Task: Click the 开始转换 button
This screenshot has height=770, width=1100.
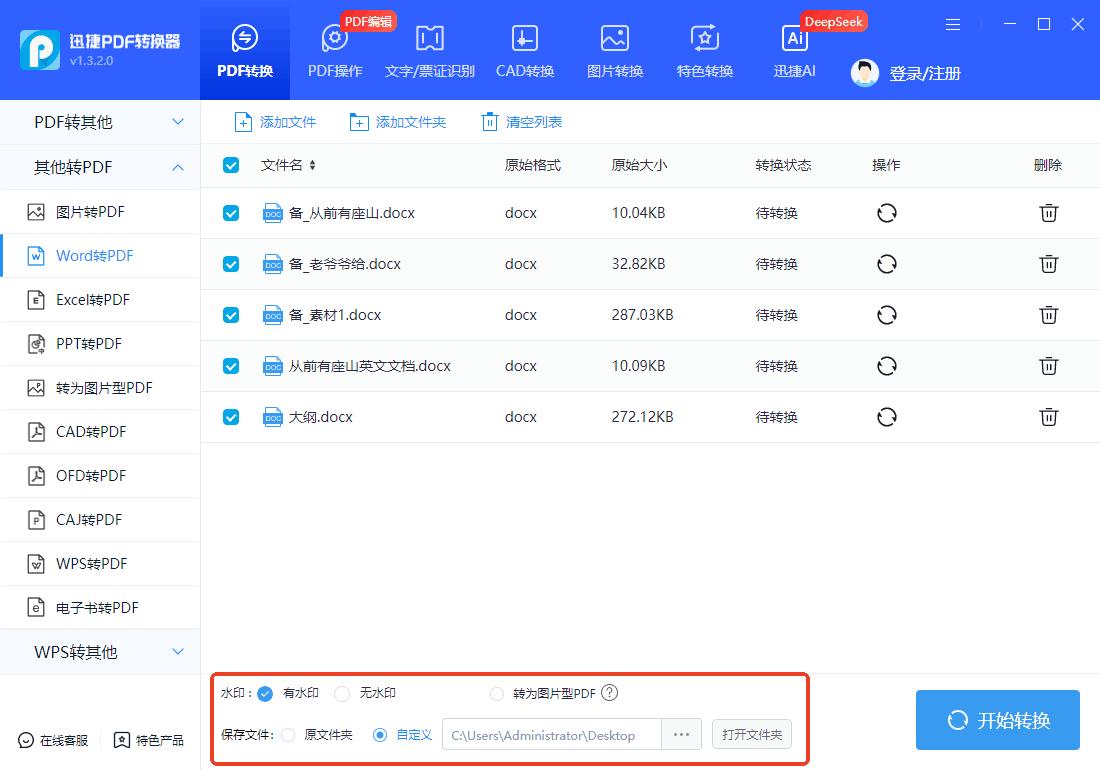Action: (x=997, y=720)
